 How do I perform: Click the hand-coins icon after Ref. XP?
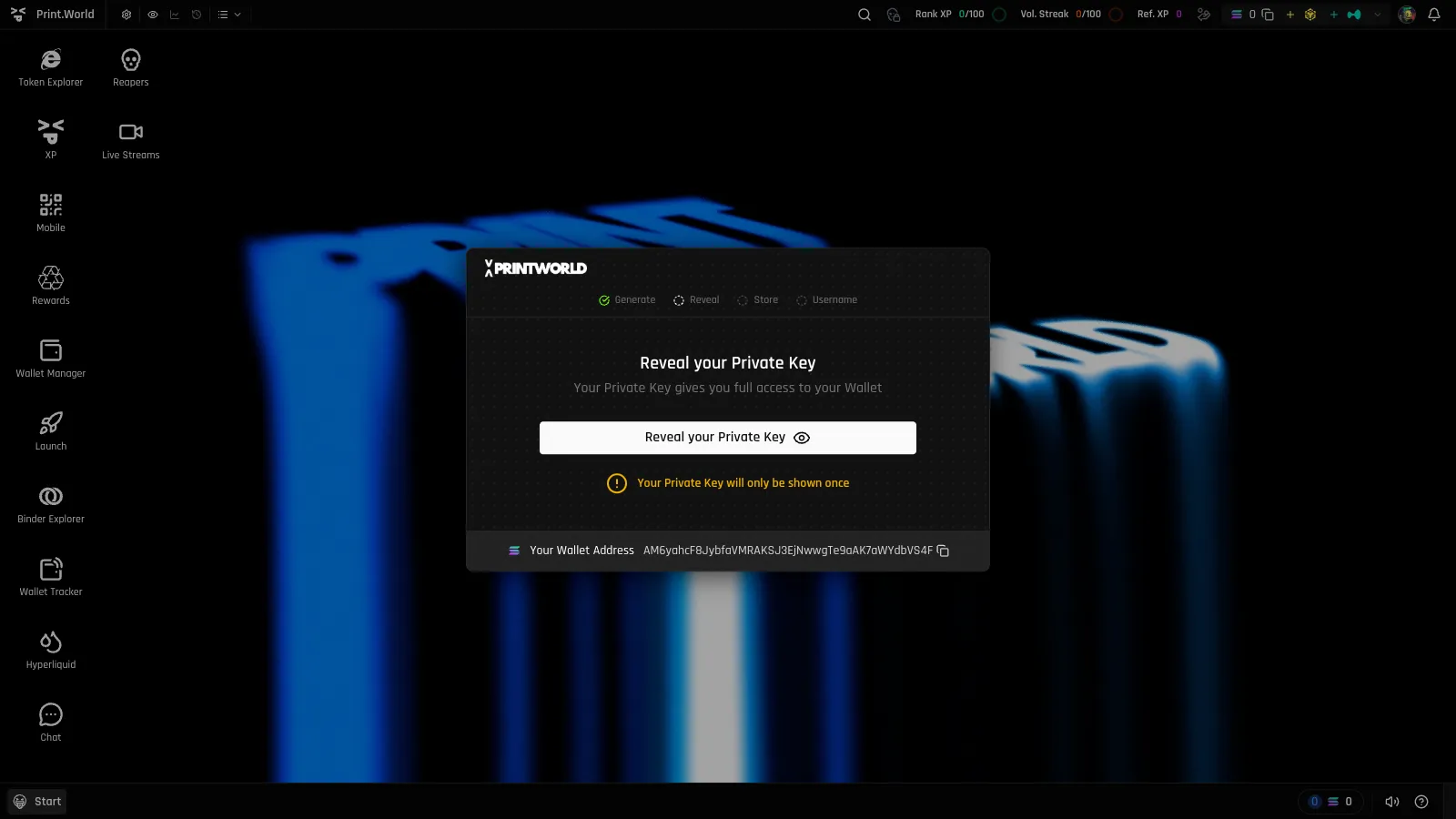(x=1204, y=15)
